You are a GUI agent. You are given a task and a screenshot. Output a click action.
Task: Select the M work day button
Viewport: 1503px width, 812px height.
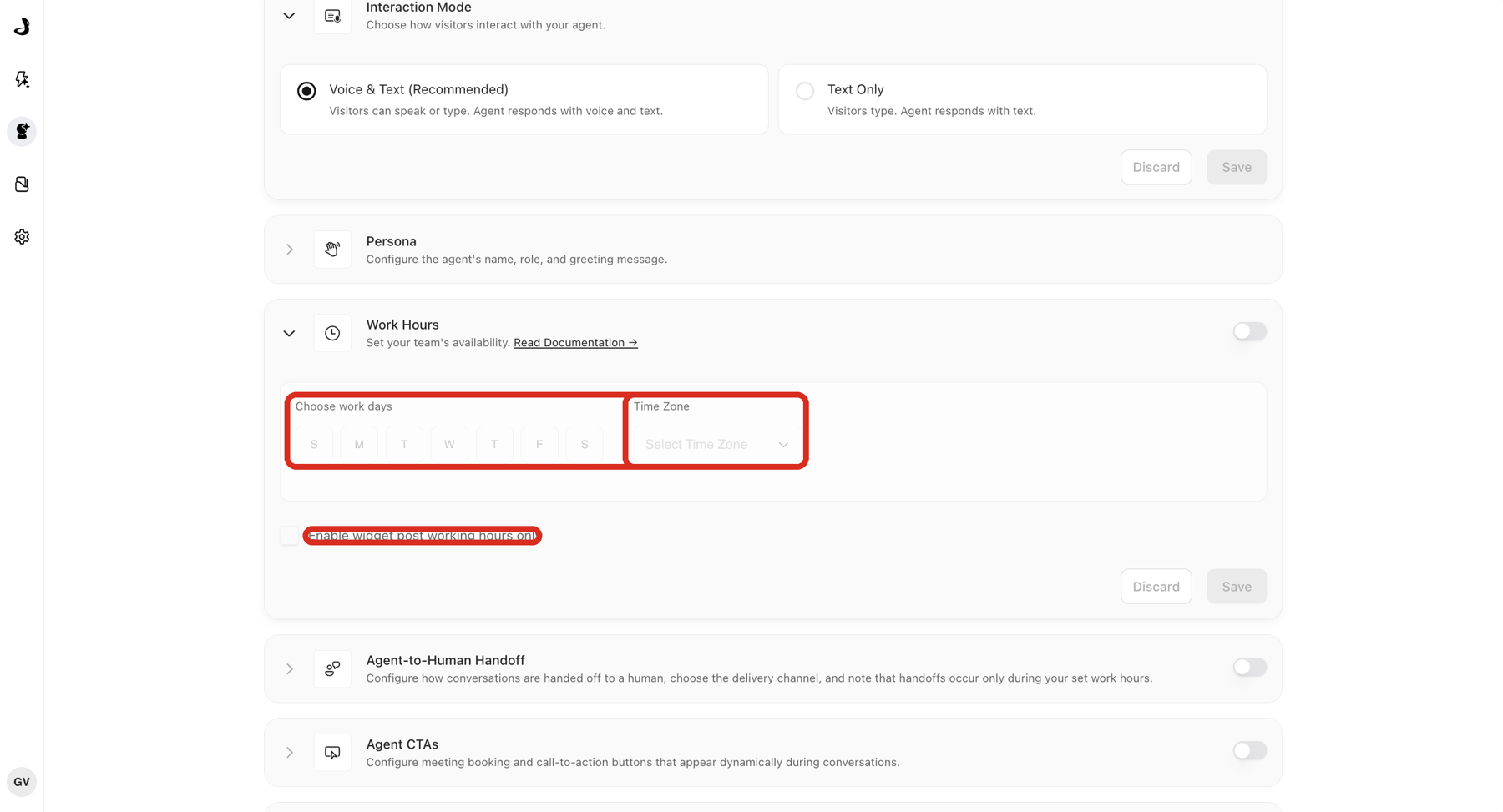(x=359, y=445)
